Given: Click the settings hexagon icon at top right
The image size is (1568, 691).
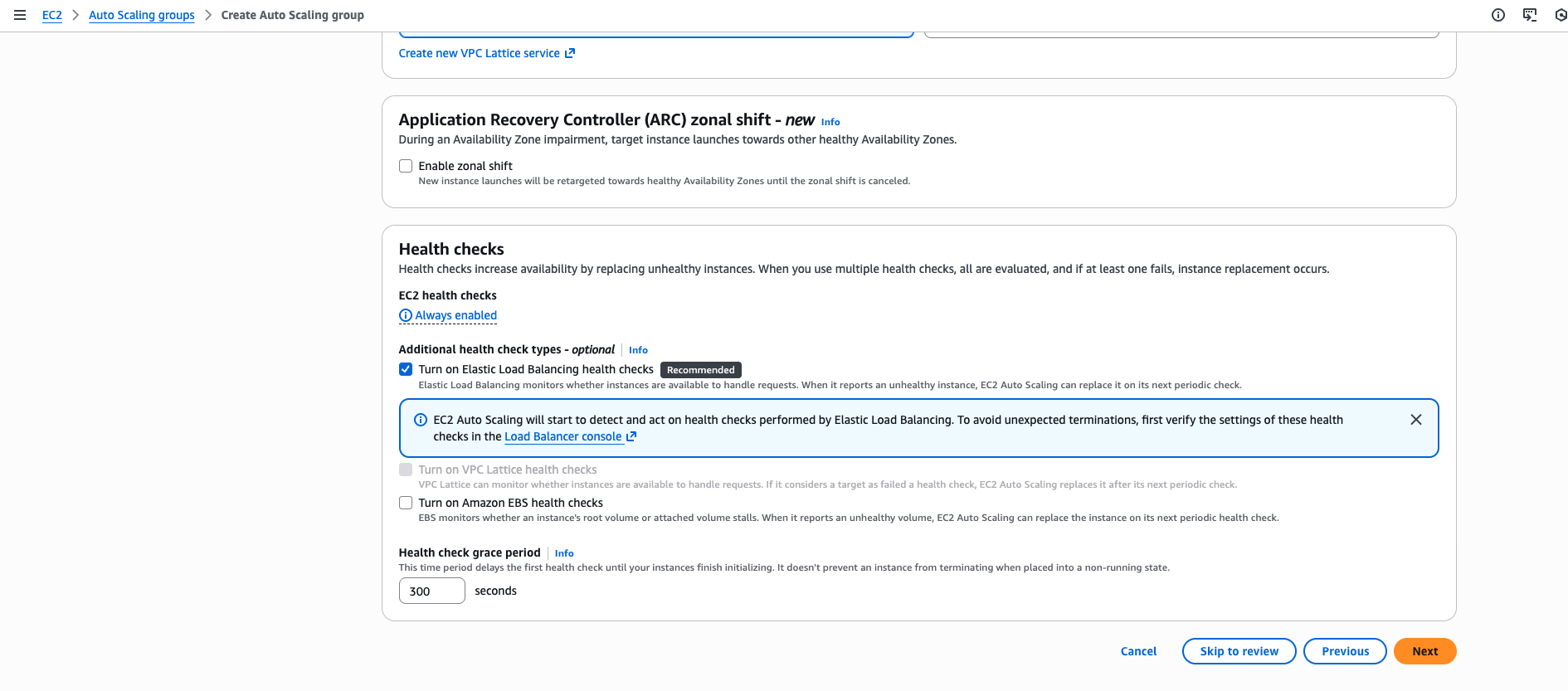Looking at the screenshot, I should pos(1561,15).
